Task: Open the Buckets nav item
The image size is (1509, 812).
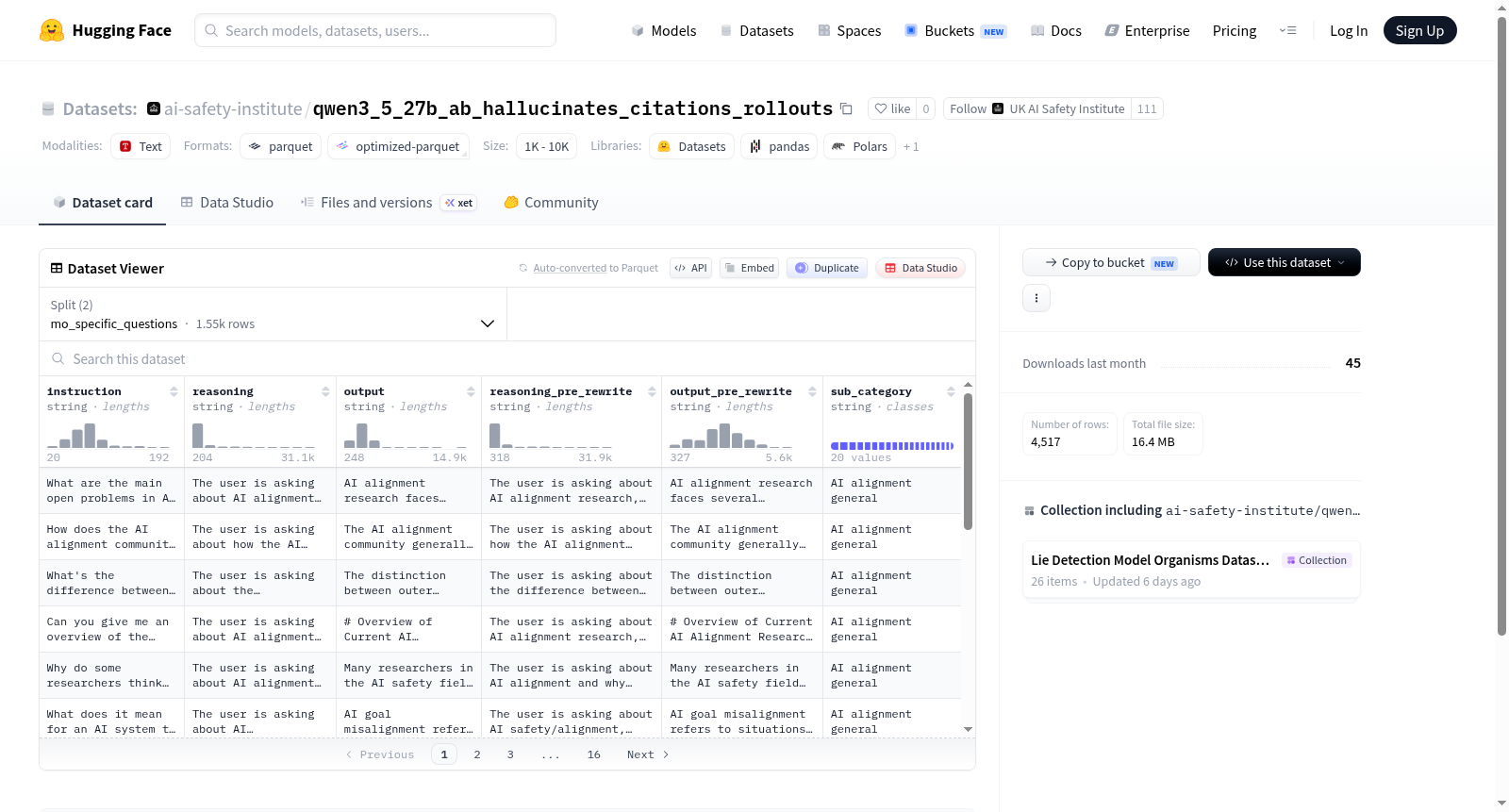Action: (955, 31)
